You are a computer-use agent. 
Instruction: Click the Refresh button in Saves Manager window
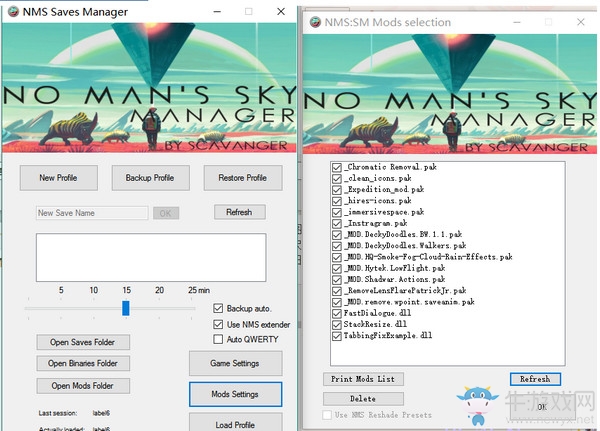point(240,212)
